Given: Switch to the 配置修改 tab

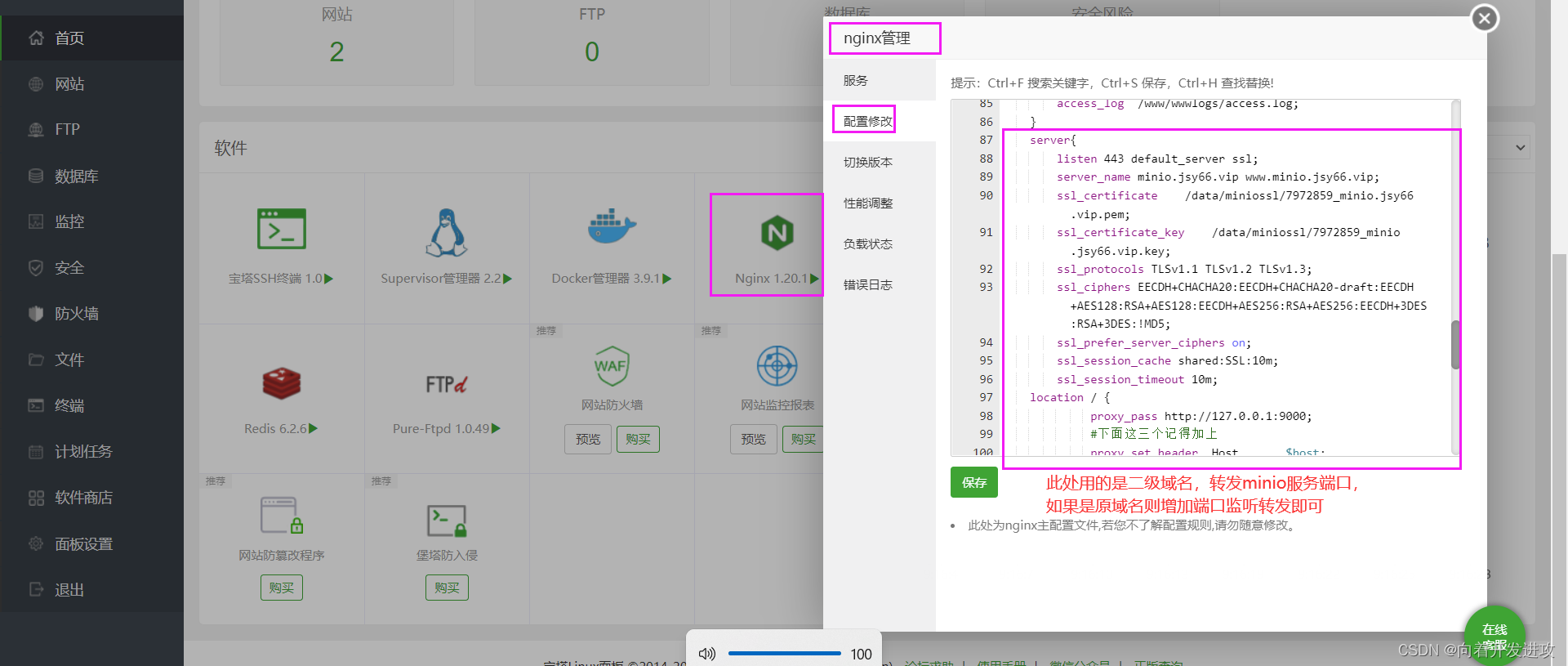Looking at the screenshot, I should pyautogui.click(x=880, y=121).
